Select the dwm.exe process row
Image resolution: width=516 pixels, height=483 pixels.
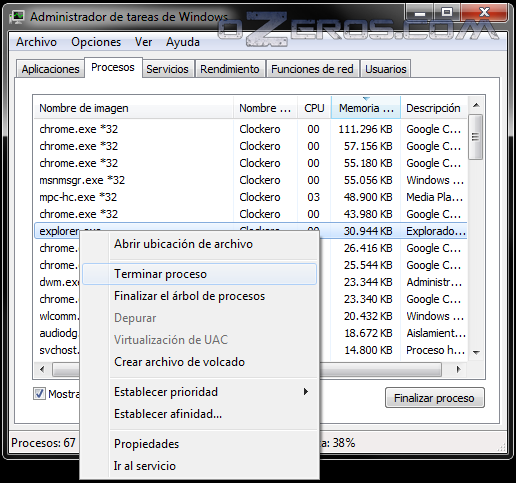coord(59,282)
